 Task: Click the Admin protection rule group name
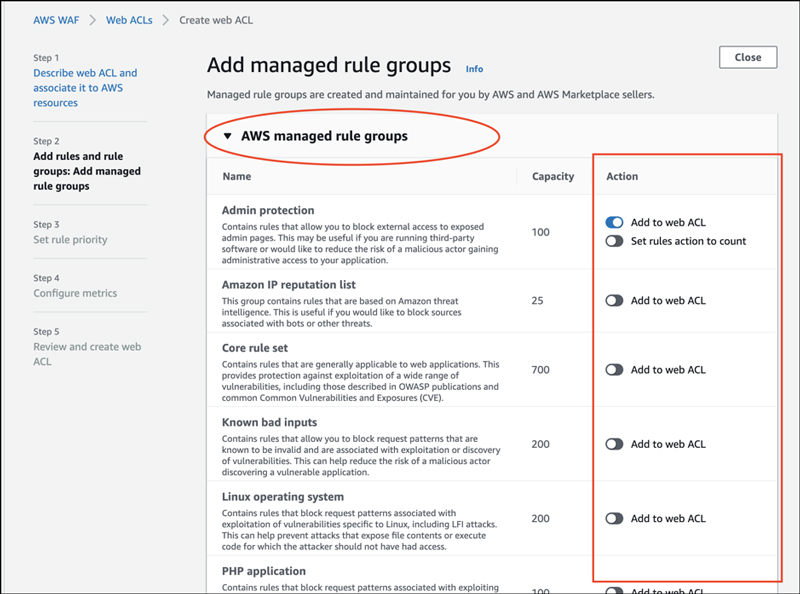(268, 210)
